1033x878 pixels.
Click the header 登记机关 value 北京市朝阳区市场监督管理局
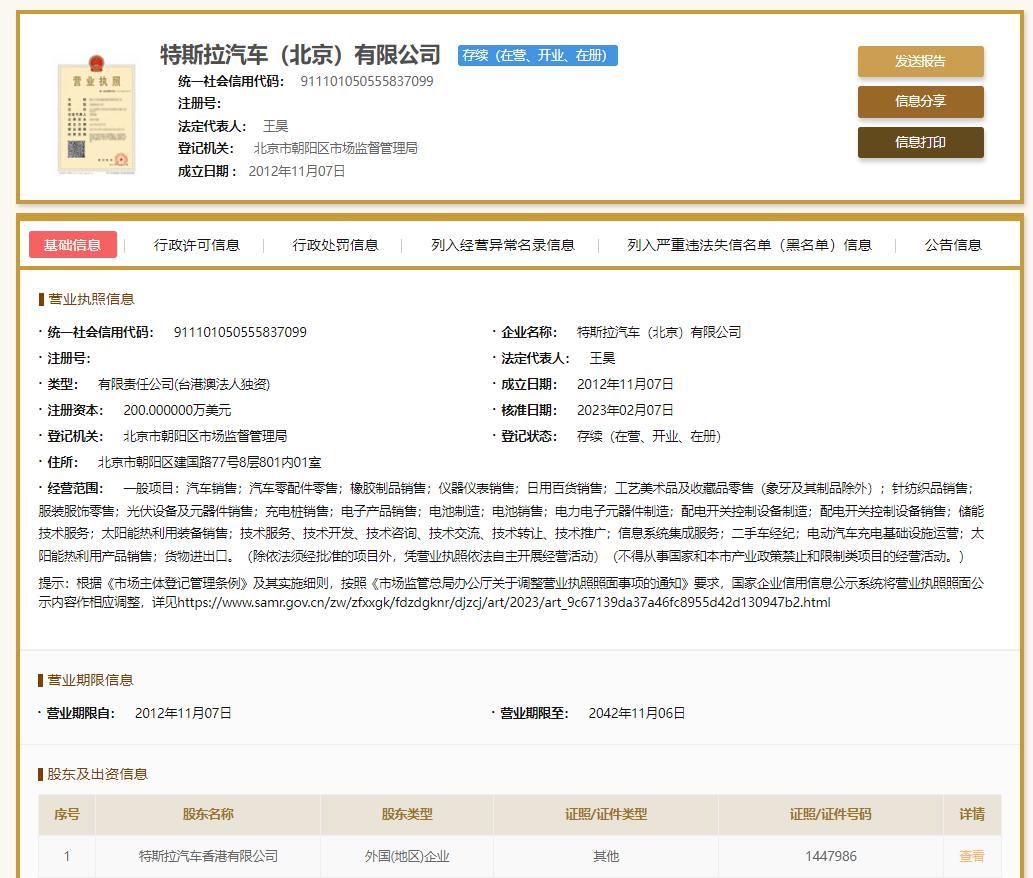335,148
